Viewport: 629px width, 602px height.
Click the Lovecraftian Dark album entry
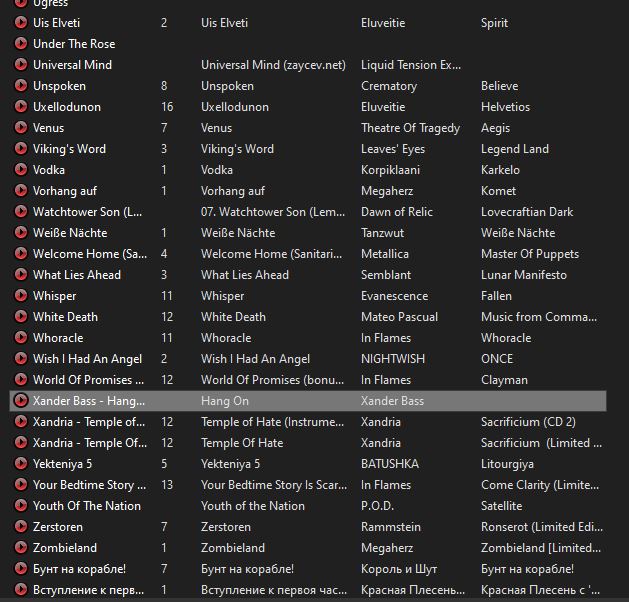tap(527, 212)
